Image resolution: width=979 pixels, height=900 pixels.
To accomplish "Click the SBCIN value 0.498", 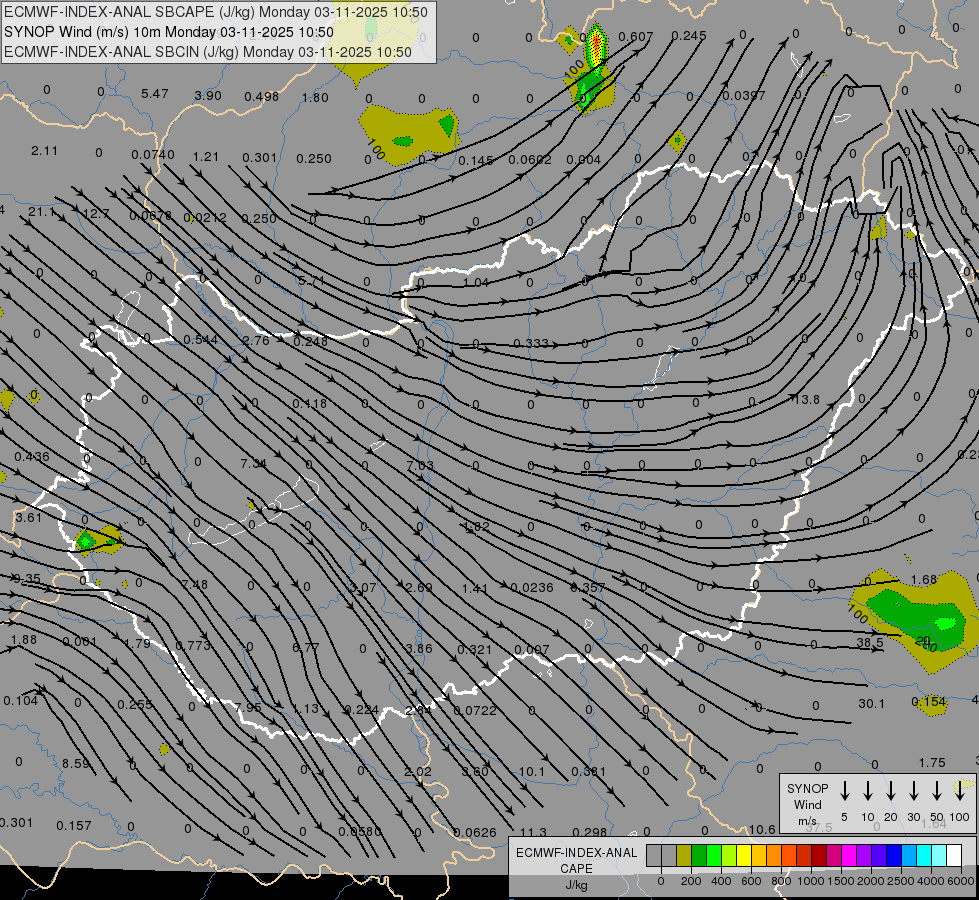I will (262, 96).
